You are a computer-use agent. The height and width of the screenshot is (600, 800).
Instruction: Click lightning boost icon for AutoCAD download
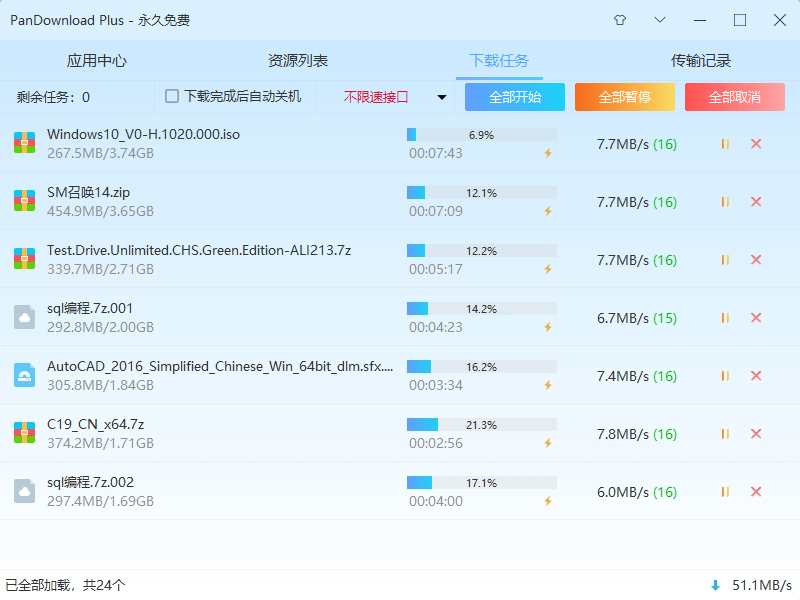(548, 385)
